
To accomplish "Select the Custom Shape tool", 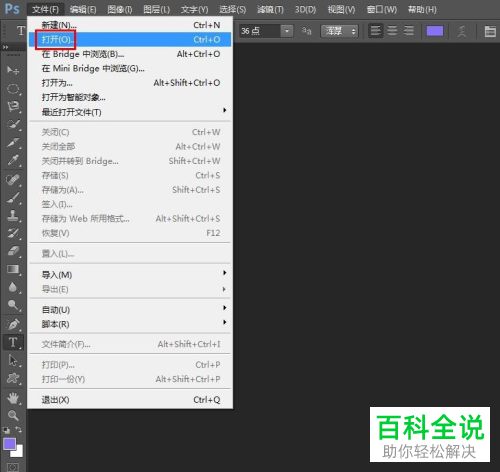I will pos(13,378).
